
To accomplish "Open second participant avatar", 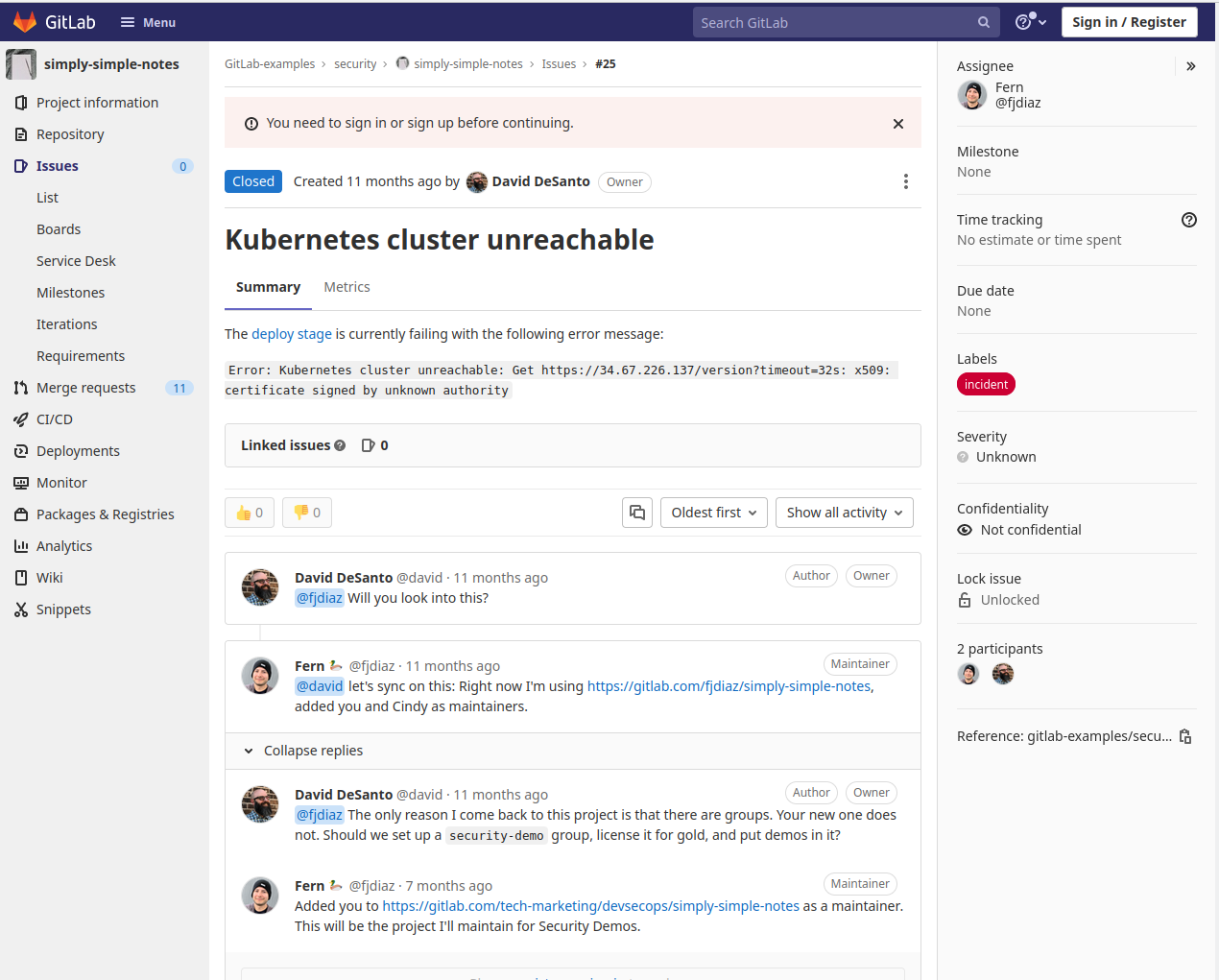I will click(1003, 674).
